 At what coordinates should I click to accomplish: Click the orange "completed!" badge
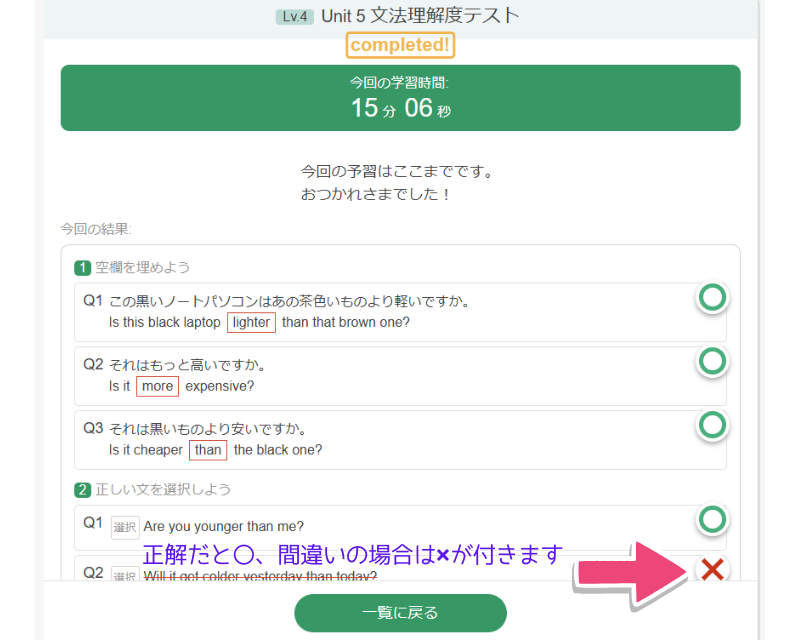[400, 45]
